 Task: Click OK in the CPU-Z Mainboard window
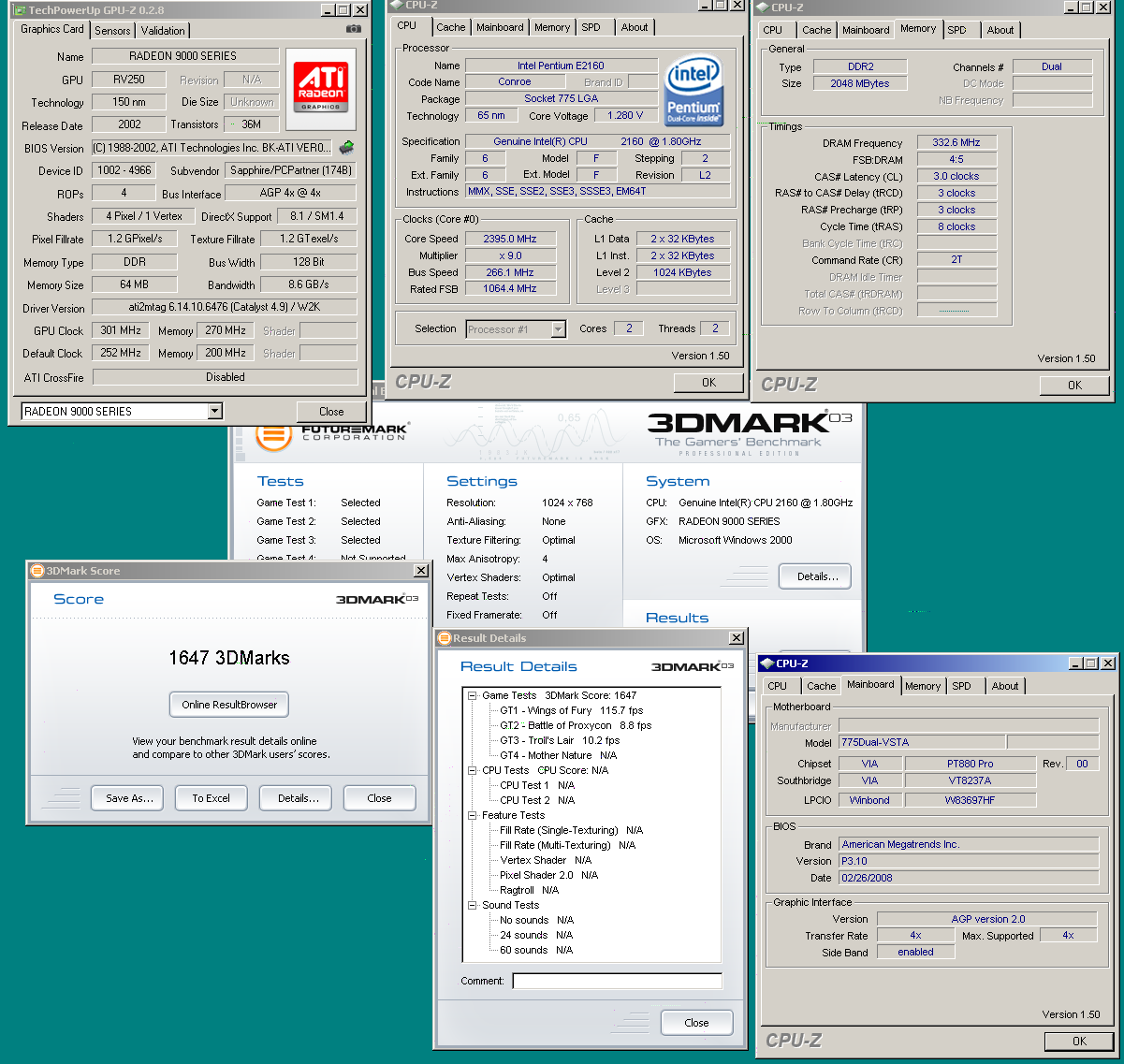1079,1041
